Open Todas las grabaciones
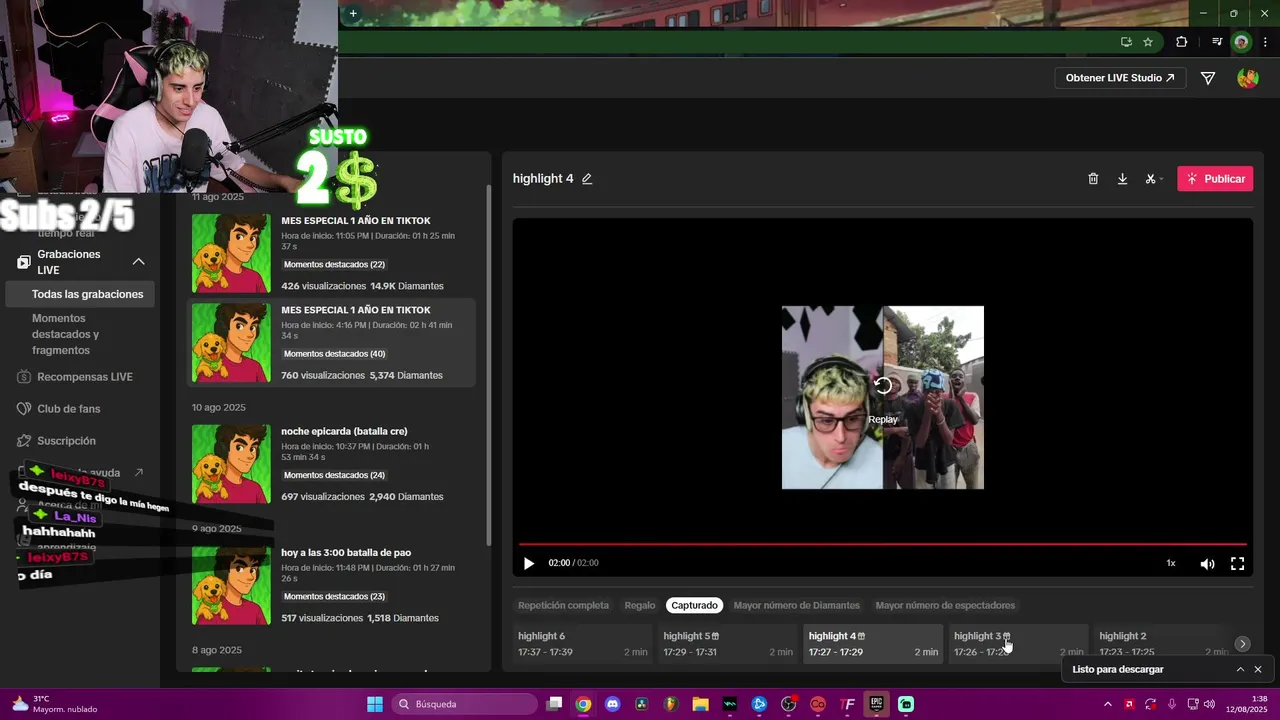1280x720 pixels. click(87, 294)
